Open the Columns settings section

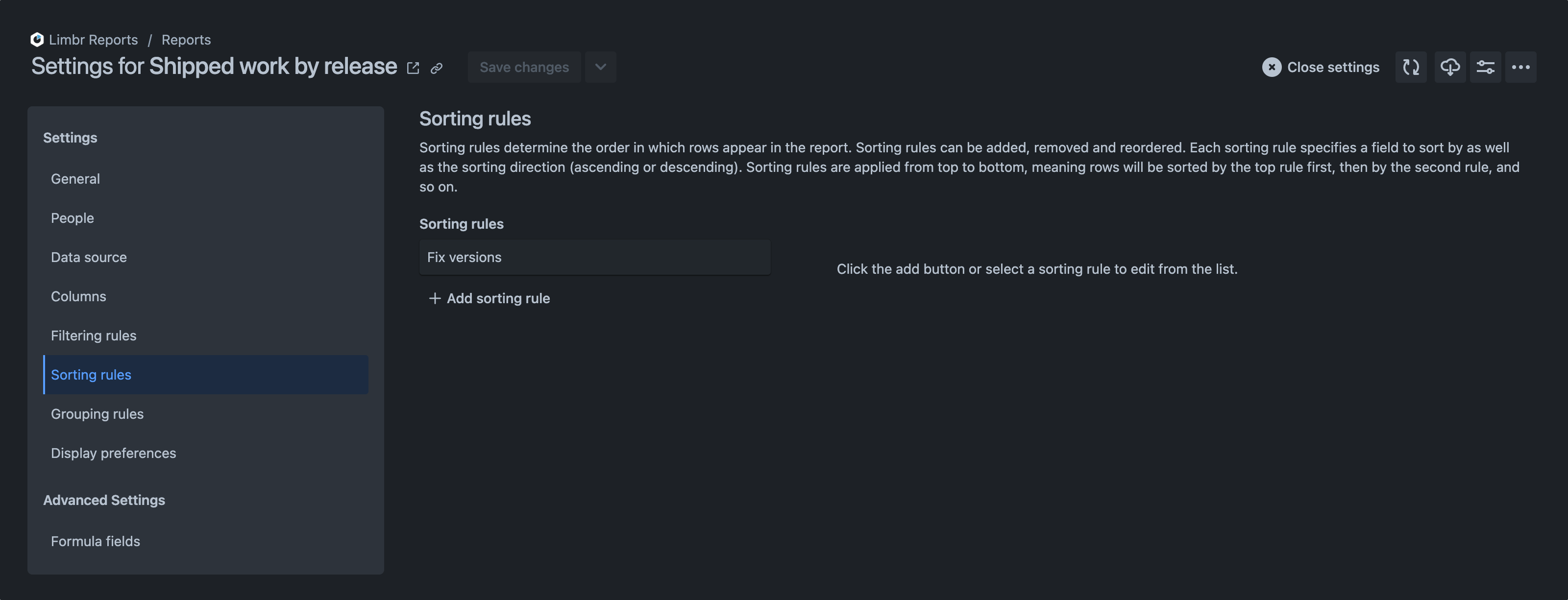[x=78, y=296]
